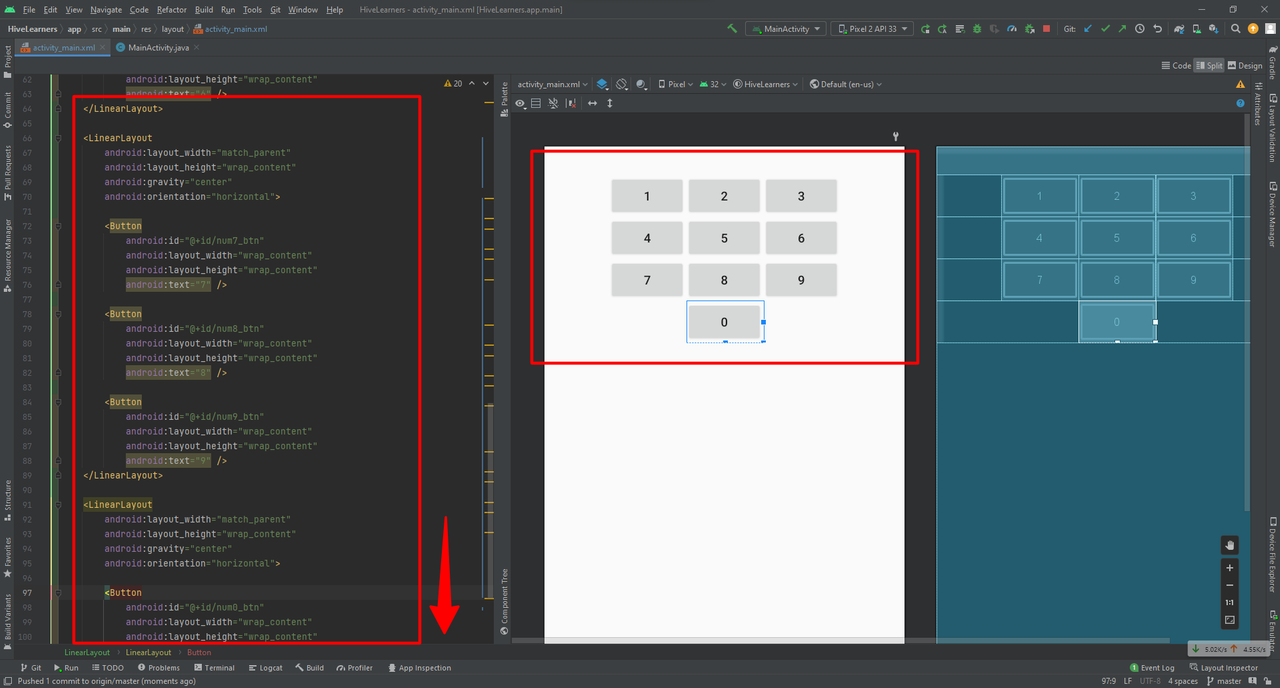Open the App Inspection tool window
Viewport: 1280px width, 688px height.
[419, 667]
